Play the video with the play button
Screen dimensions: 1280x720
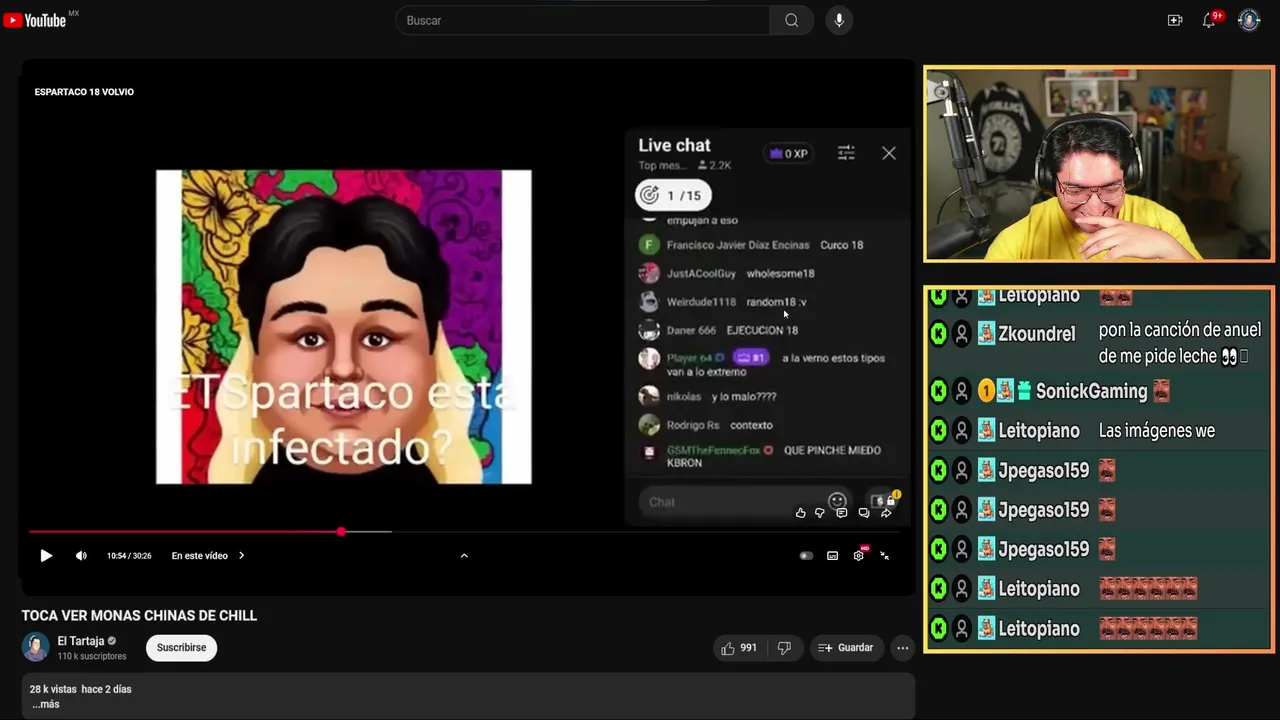click(46, 556)
